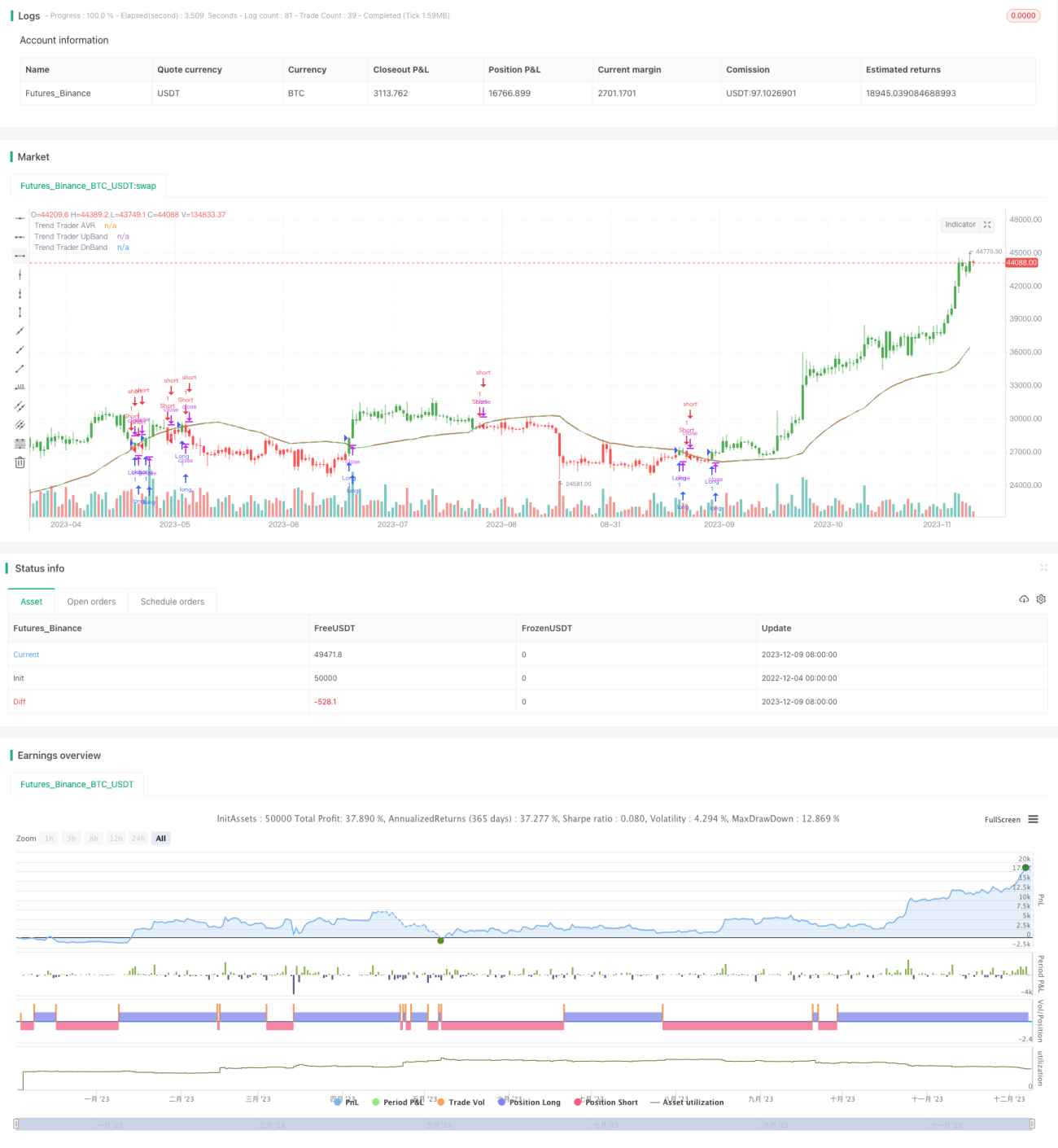The width and height of the screenshot is (1058, 1148).
Task: Set the earnings chart zoom to 24h
Action: tap(138, 839)
